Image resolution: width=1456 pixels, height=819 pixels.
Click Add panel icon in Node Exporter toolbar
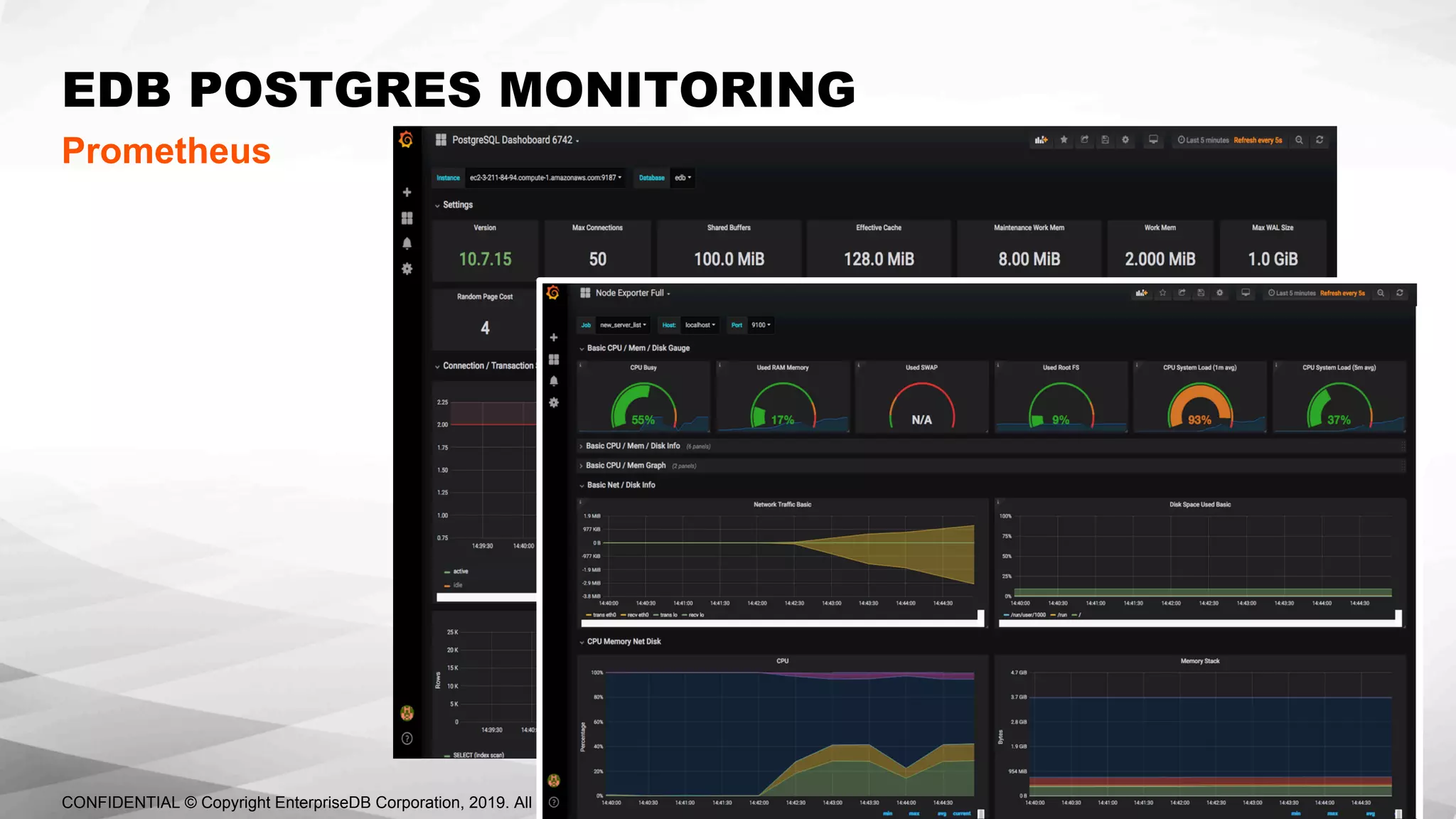pos(1142,293)
